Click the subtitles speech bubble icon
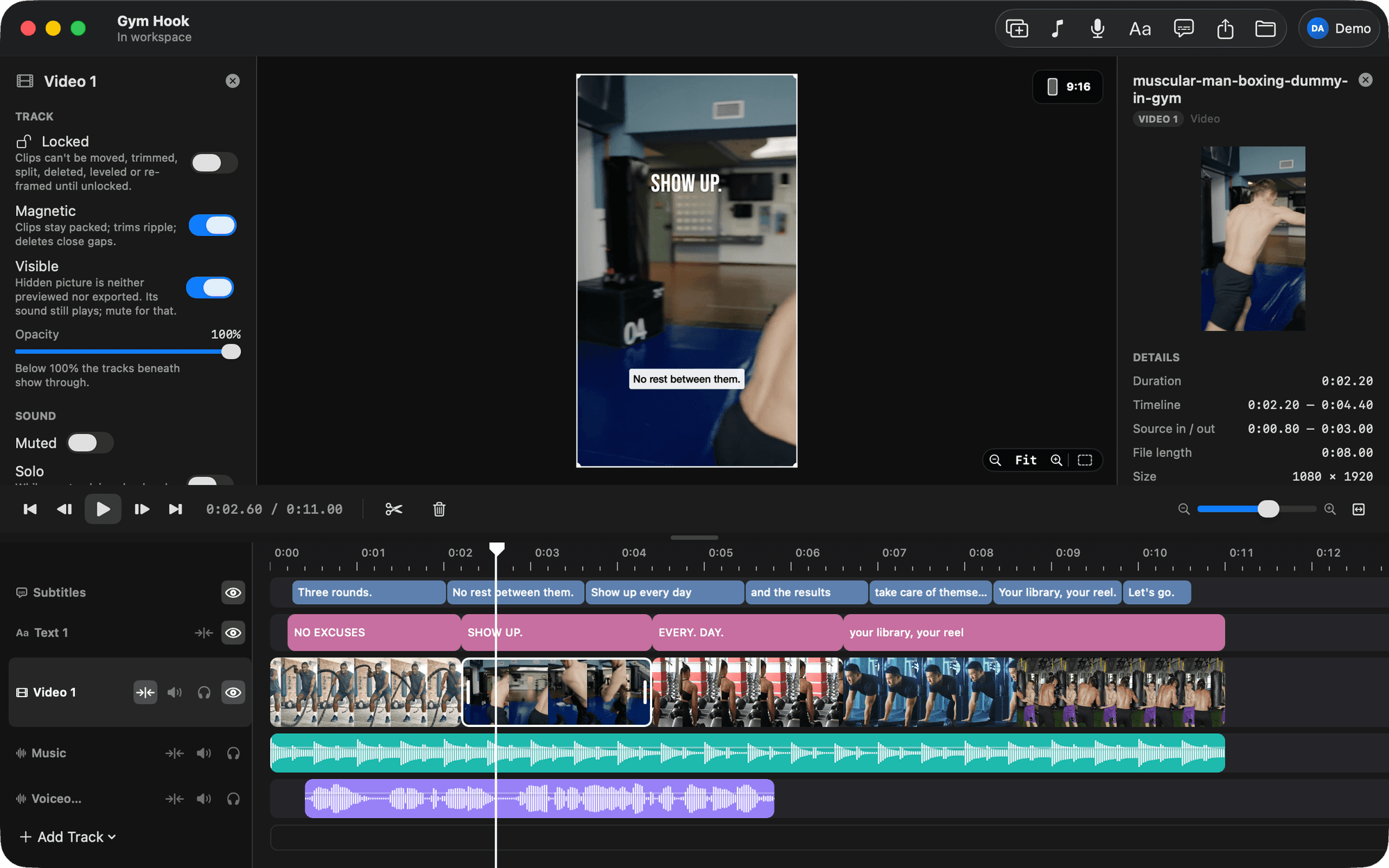The width and height of the screenshot is (1389, 868). coord(1183,28)
